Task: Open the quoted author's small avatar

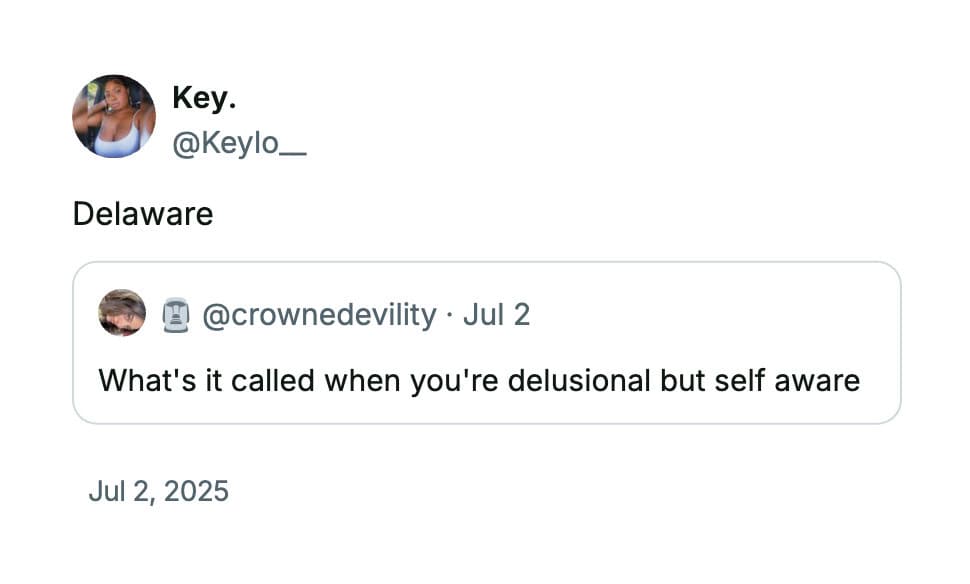Action: click(122, 313)
